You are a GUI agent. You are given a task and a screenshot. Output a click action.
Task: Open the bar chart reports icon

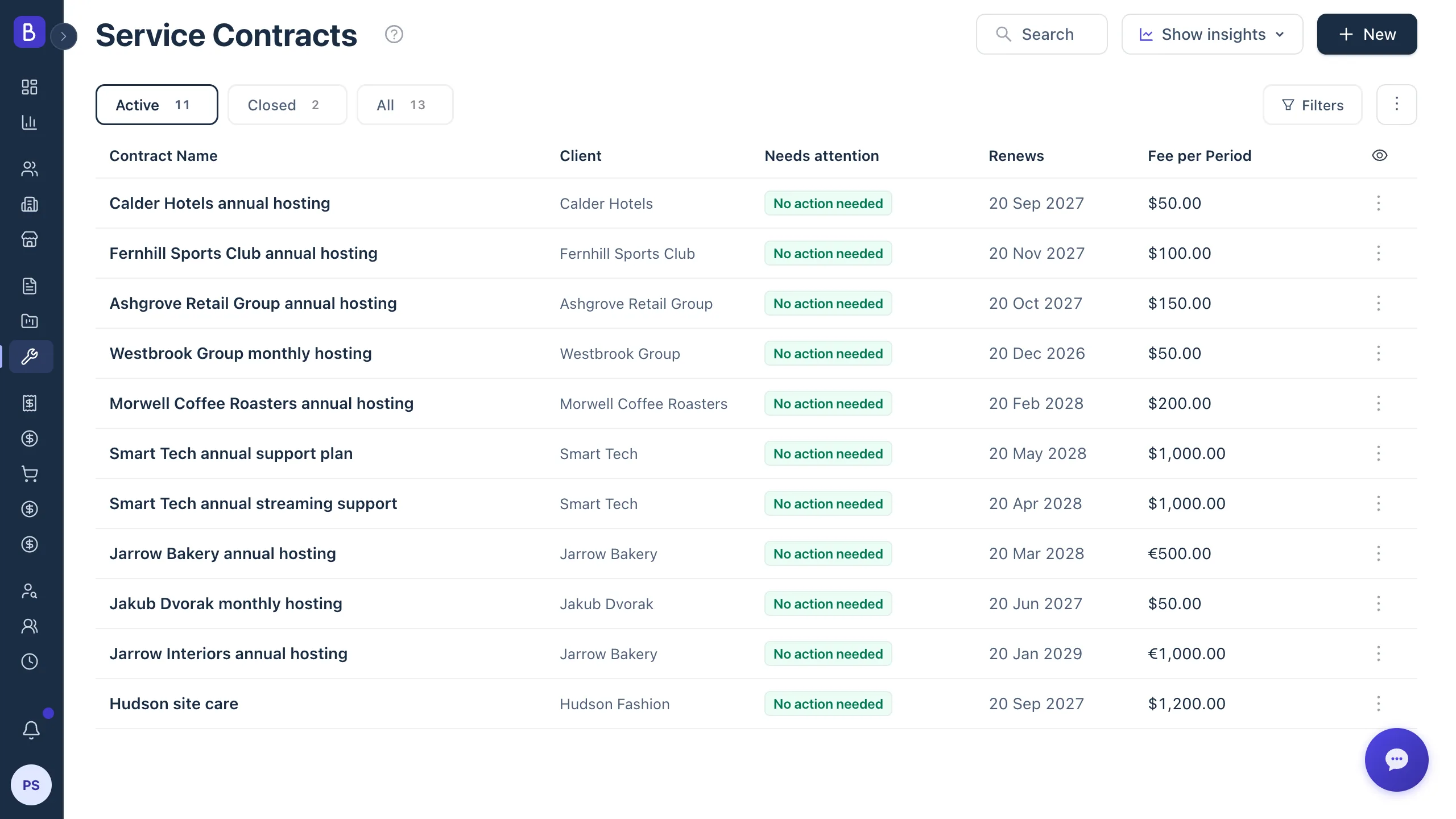click(30, 122)
